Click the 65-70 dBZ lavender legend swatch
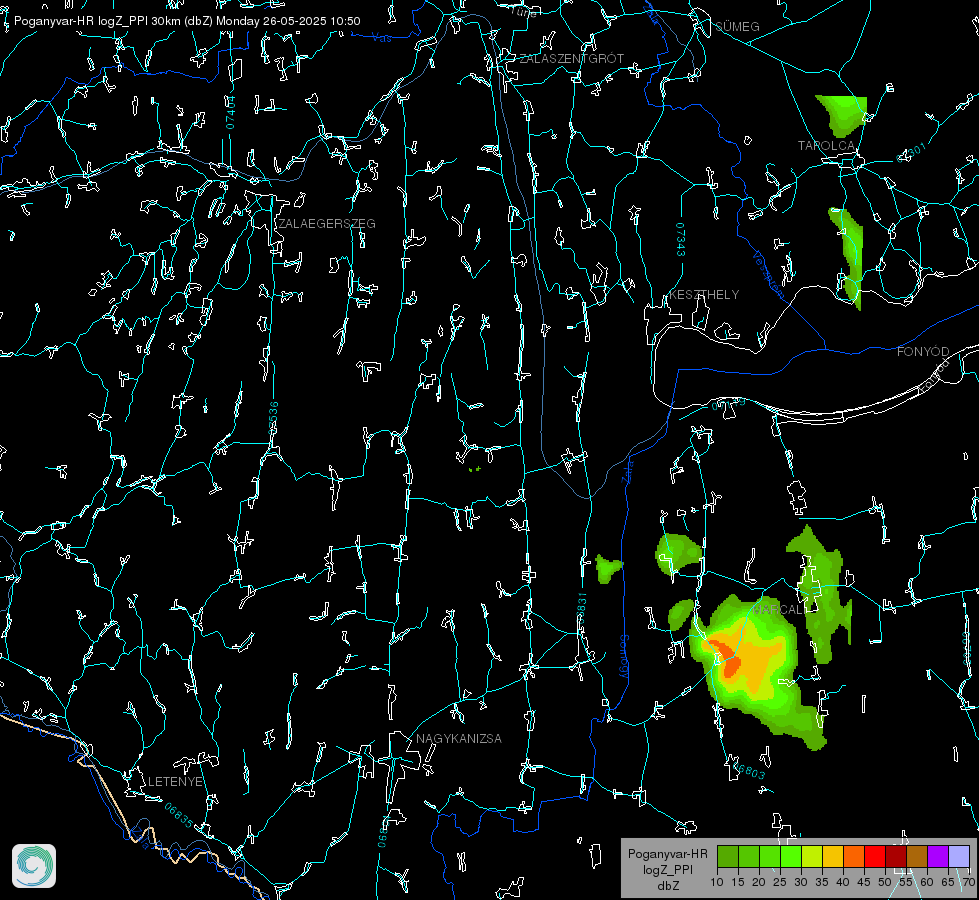 tap(960, 856)
